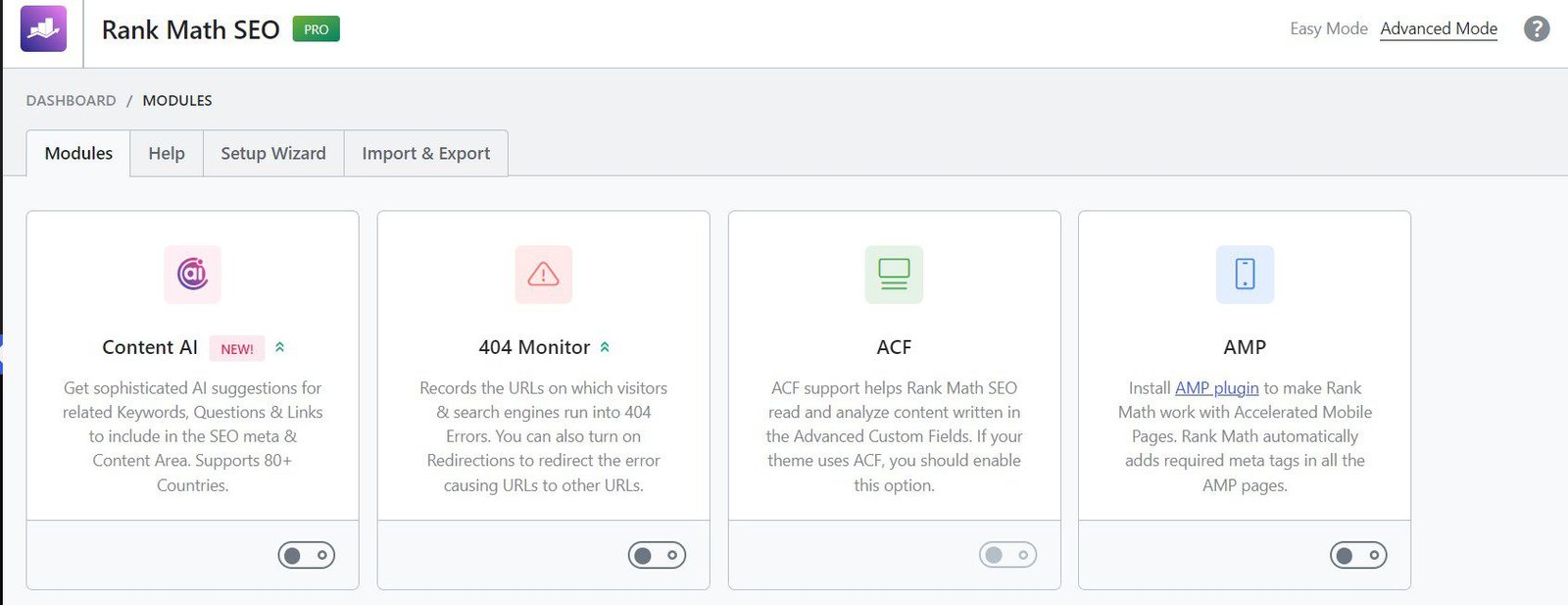Enable the Content AI module toggle
The width and height of the screenshot is (1568, 605).
pos(306,555)
